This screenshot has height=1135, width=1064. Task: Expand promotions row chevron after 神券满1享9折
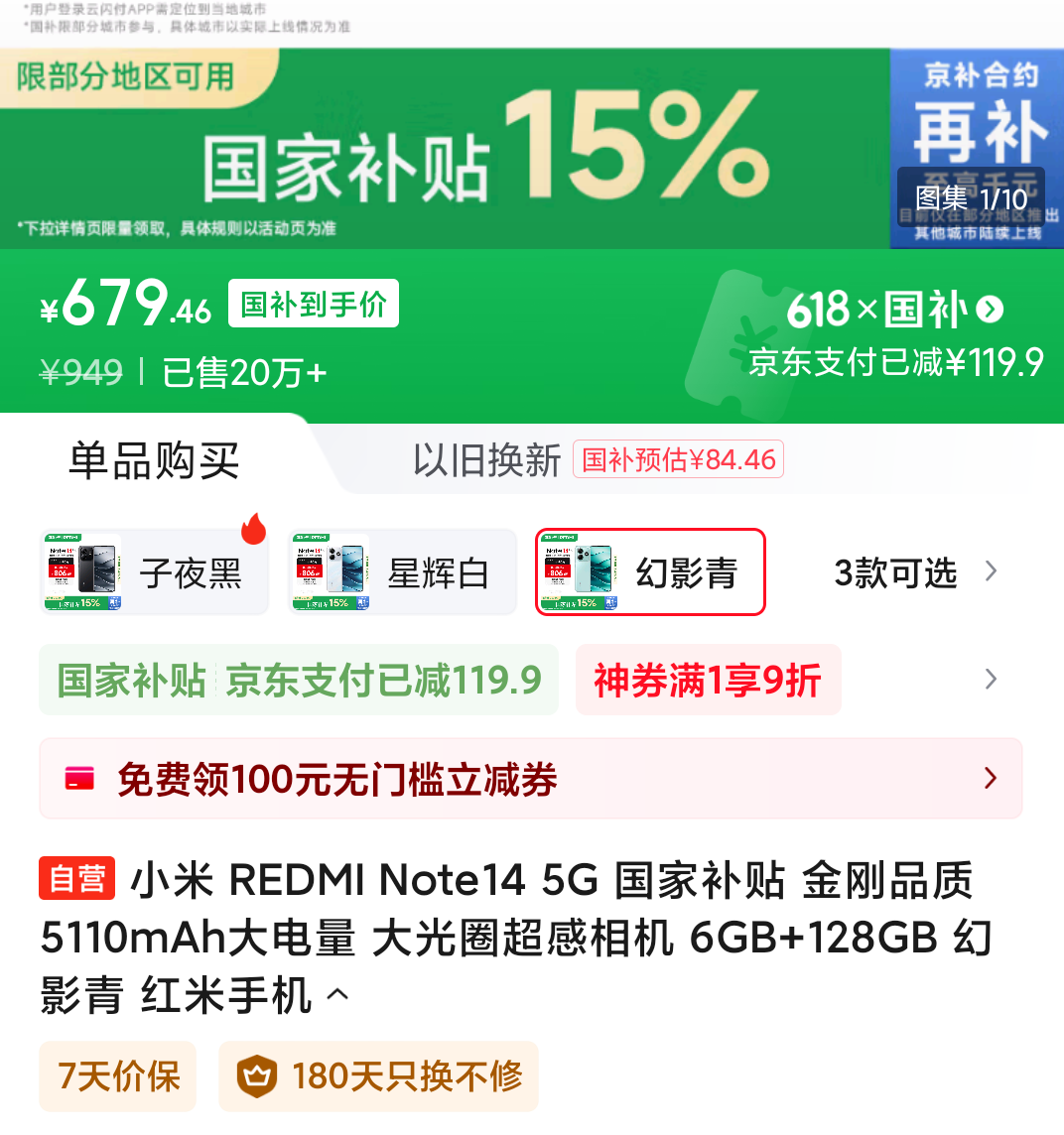(992, 679)
